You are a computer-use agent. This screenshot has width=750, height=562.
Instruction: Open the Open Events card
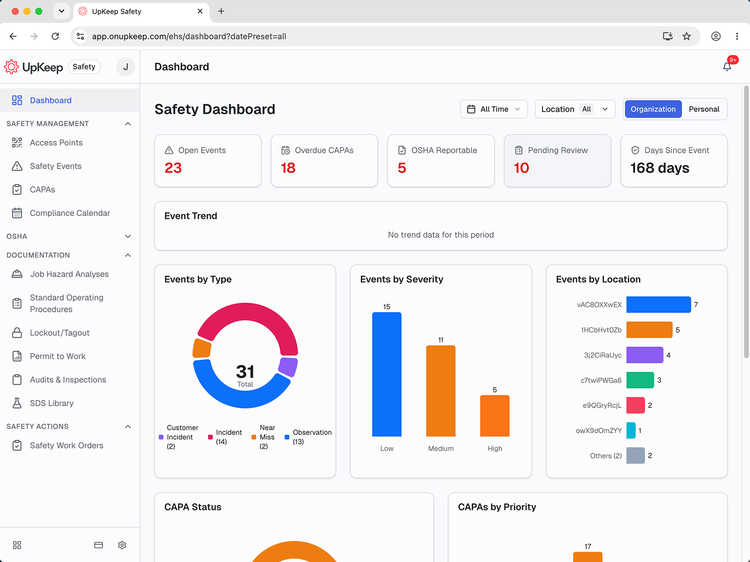point(208,160)
